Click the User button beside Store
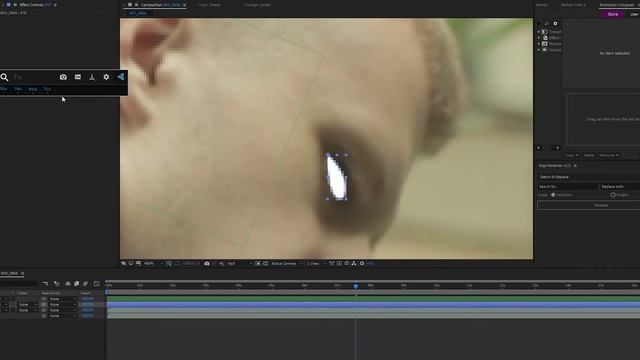The image size is (640, 360). point(634,14)
